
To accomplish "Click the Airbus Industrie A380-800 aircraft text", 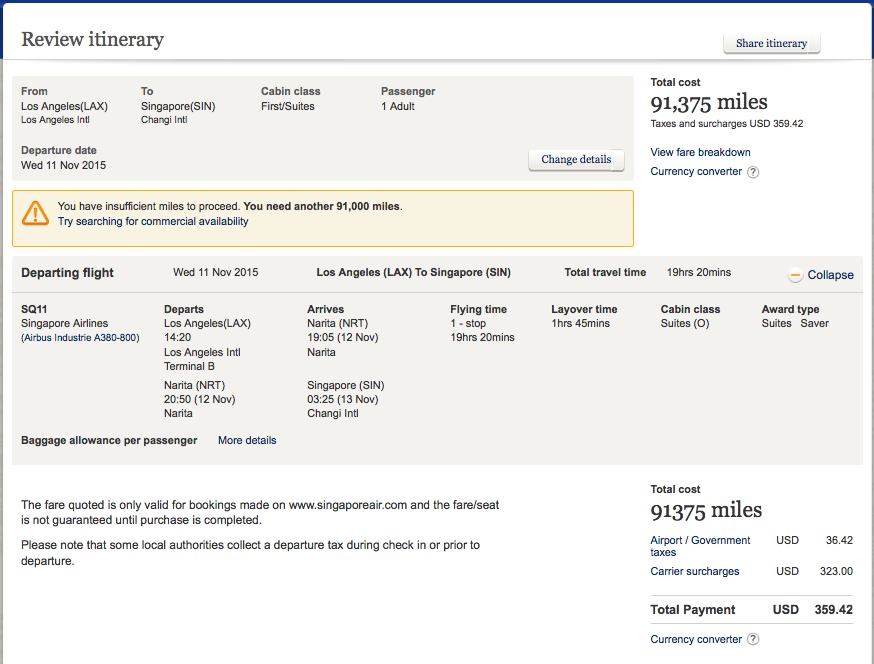I will coord(80,338).
